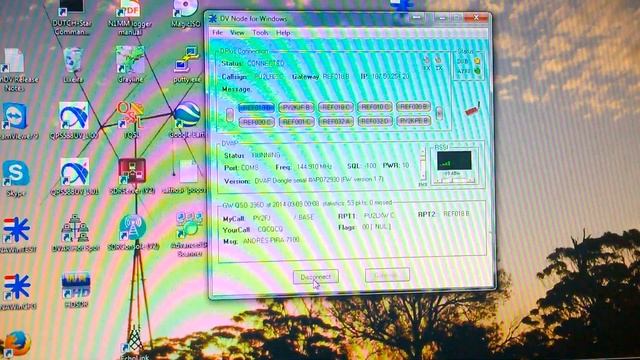The image size is (640, 360).
Task: Click the green status LED below DSR
Action: coord(477,71)
